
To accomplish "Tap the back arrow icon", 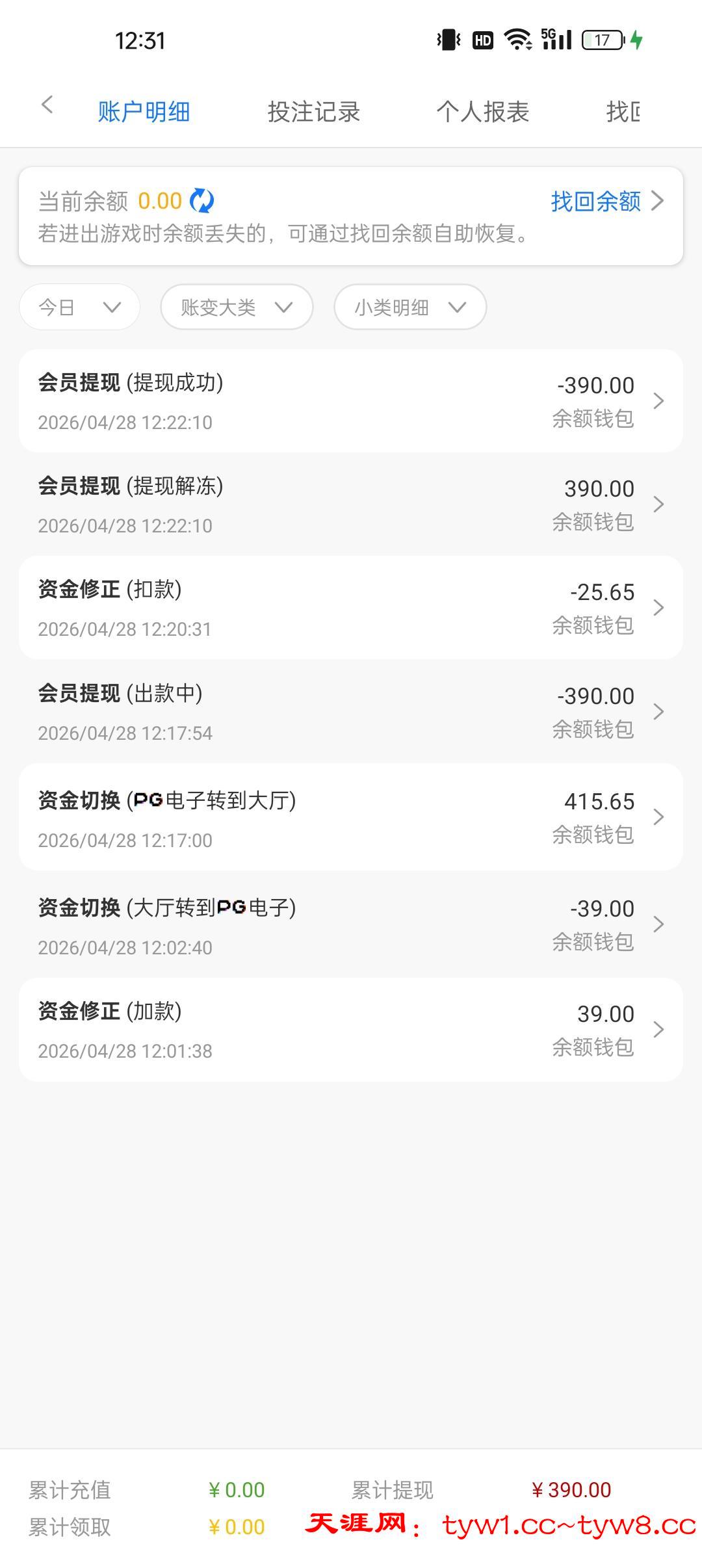I will pos(47,105).
